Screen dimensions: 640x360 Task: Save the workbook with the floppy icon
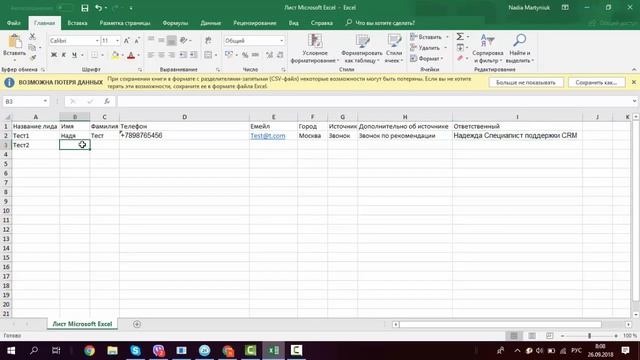pos(84,8)
